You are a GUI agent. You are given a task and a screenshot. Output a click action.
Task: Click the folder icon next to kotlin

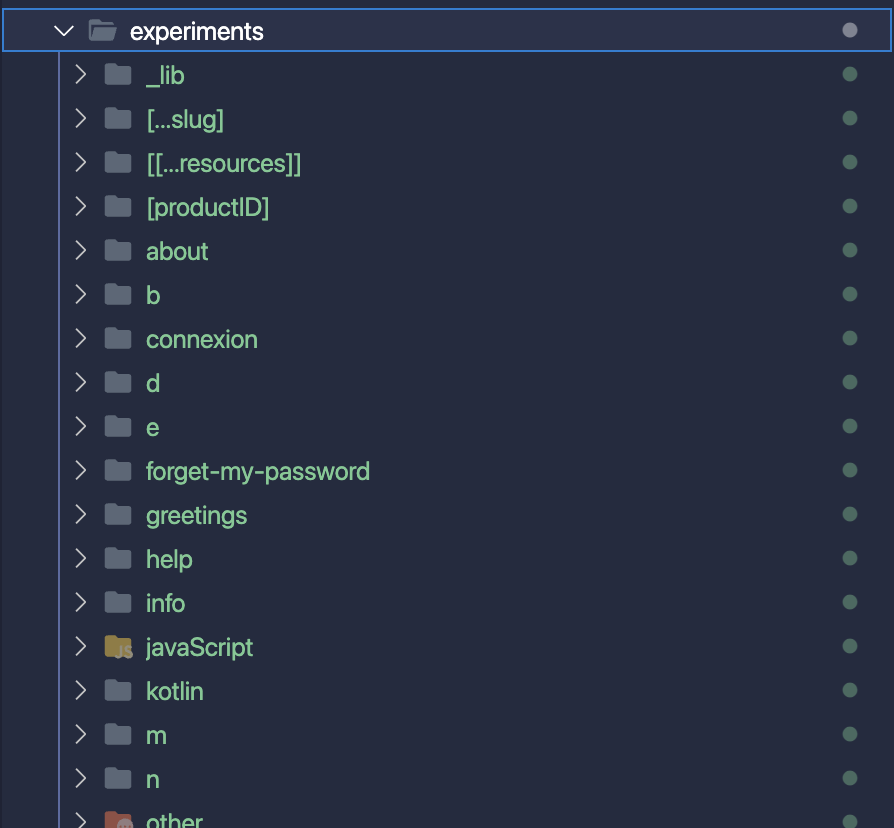[x=118, y=691]
